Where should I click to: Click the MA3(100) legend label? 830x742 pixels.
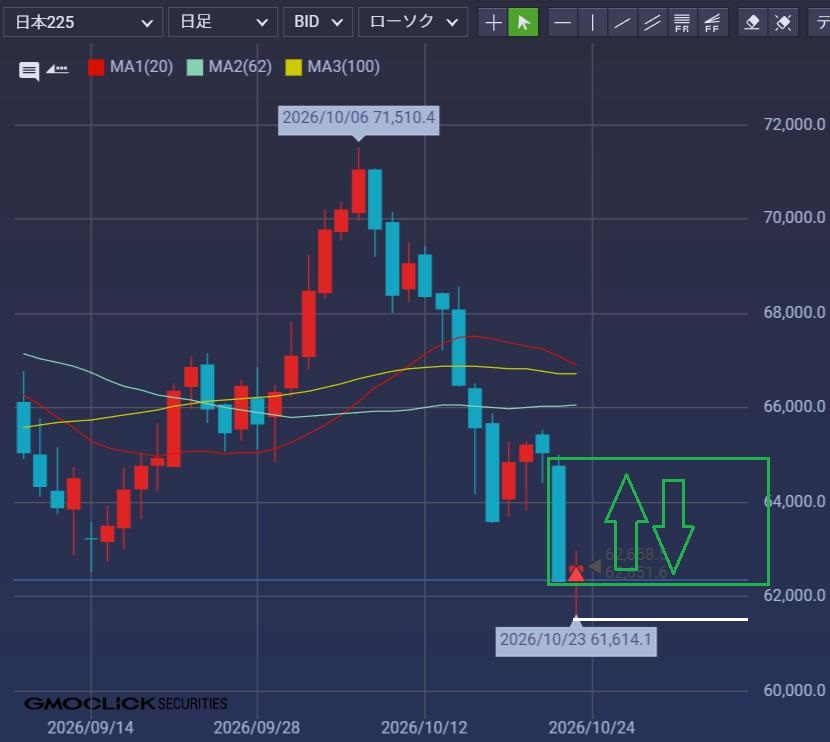pyautogui.click(x=344, y=67)
